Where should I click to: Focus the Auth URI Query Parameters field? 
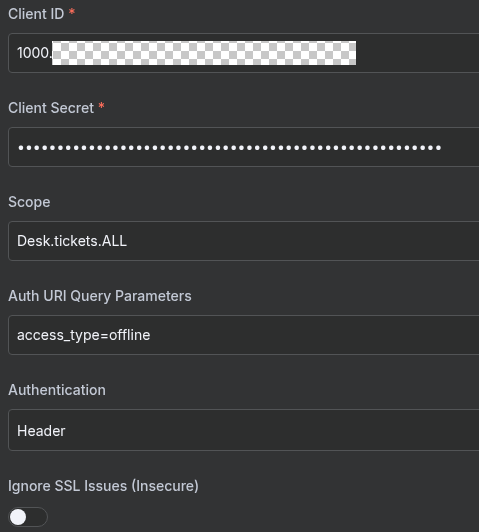pyautogui.click(x=244, y=335)
